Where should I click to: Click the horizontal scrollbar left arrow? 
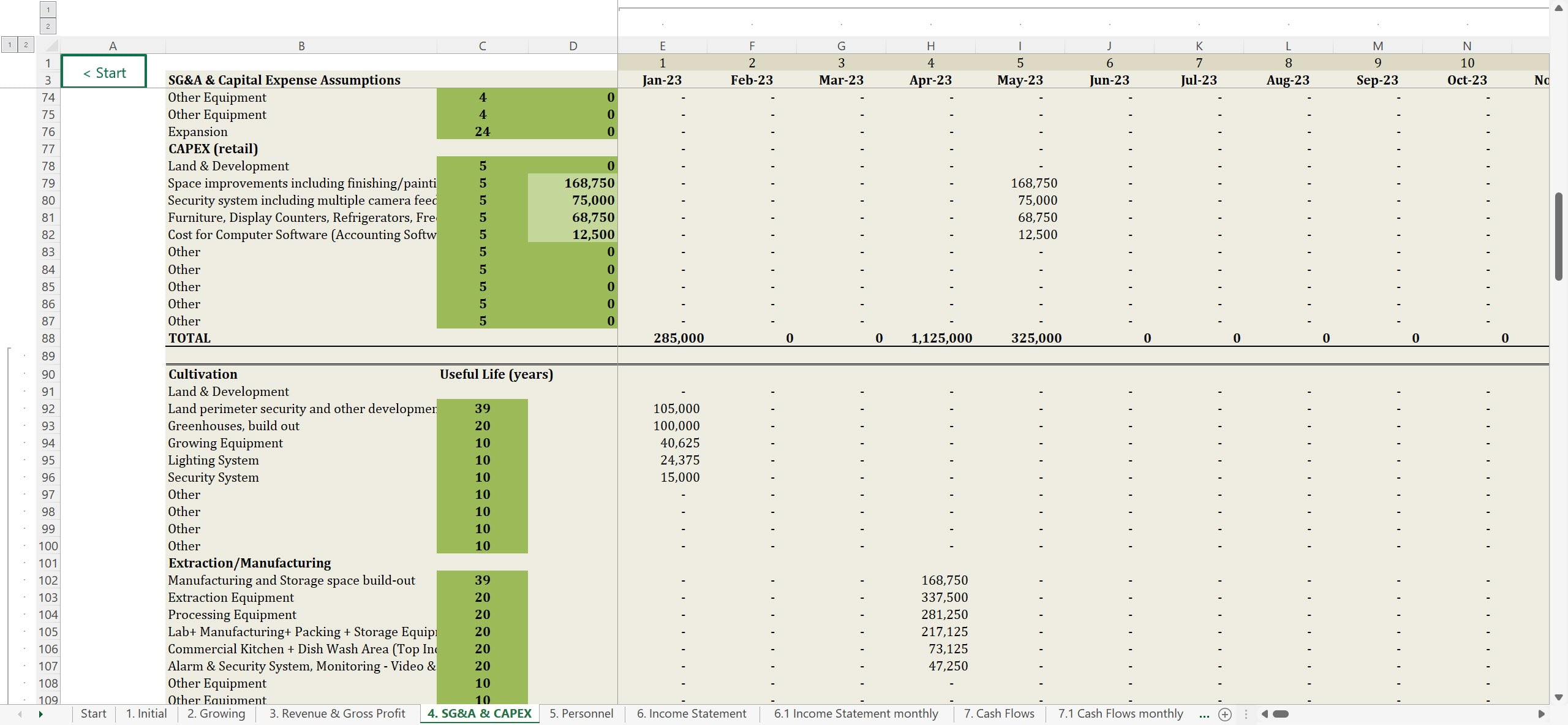[x=1264, y=714]
